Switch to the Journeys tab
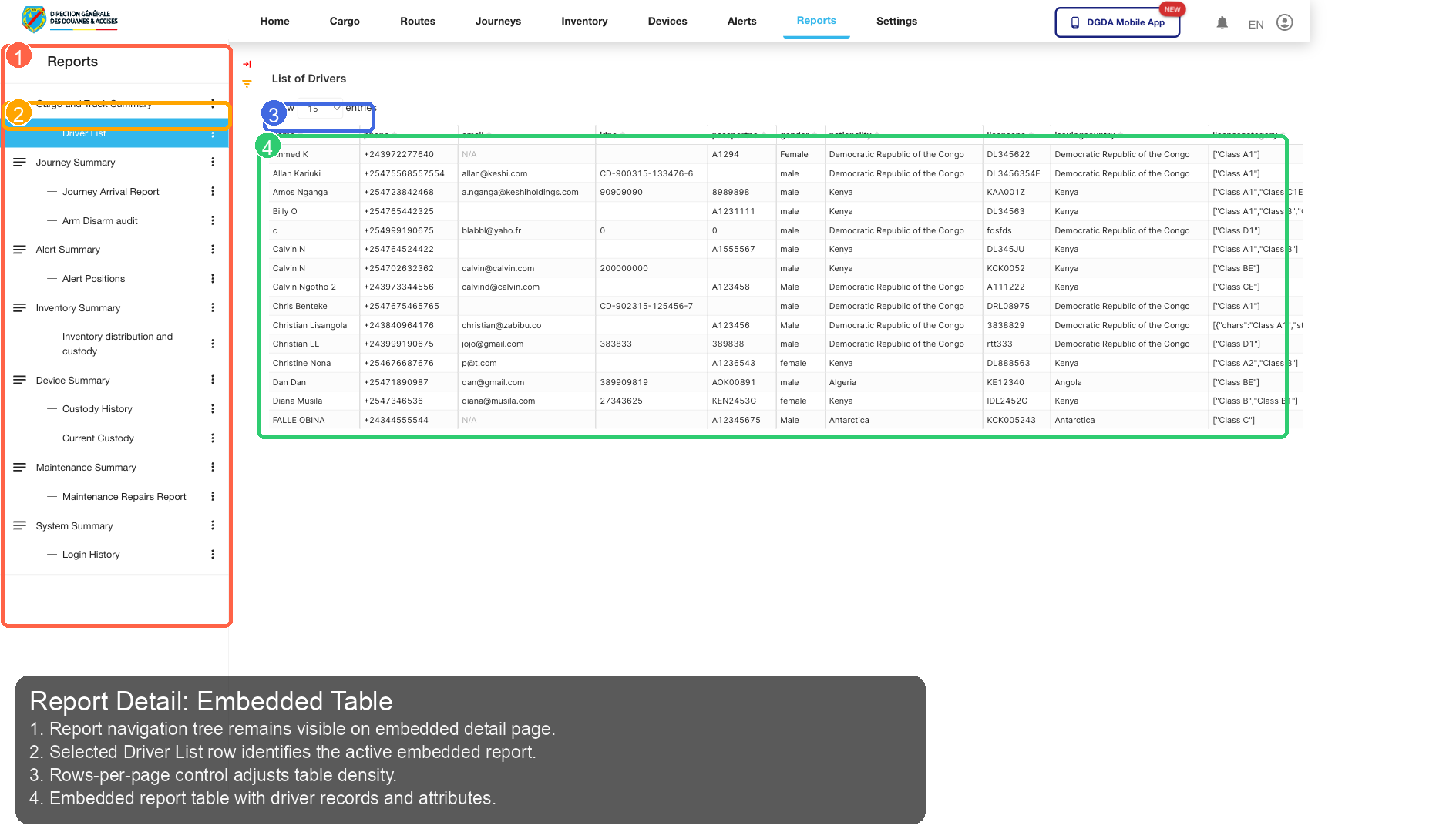 coord(498,21)
